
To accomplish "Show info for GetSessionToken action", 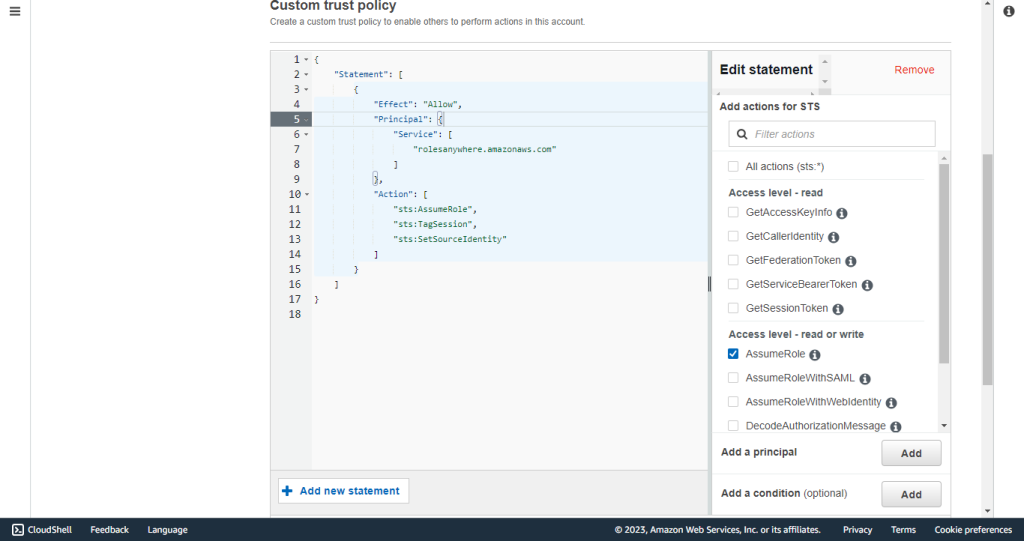I will tap(838, 309).
